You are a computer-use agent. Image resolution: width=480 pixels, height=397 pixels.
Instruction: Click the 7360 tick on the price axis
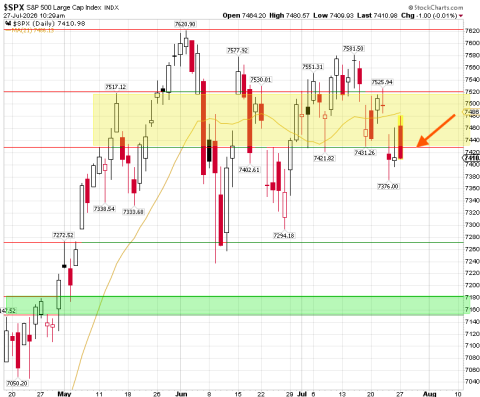pos(472,188)
